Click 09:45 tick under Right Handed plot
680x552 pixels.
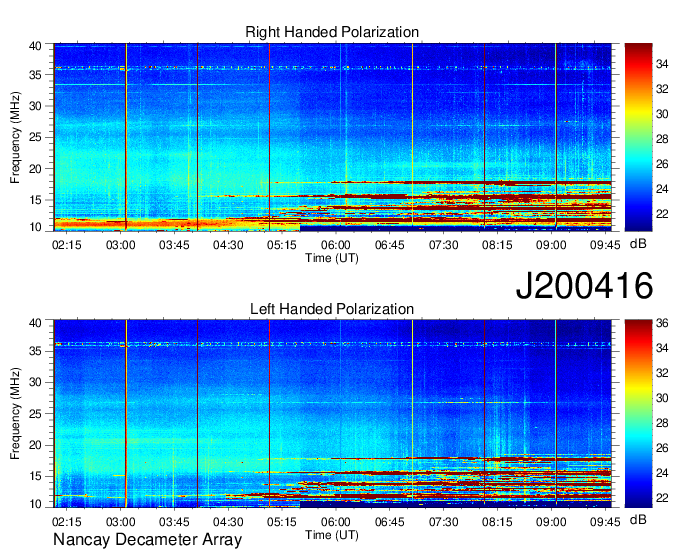[x=605, y=245]
